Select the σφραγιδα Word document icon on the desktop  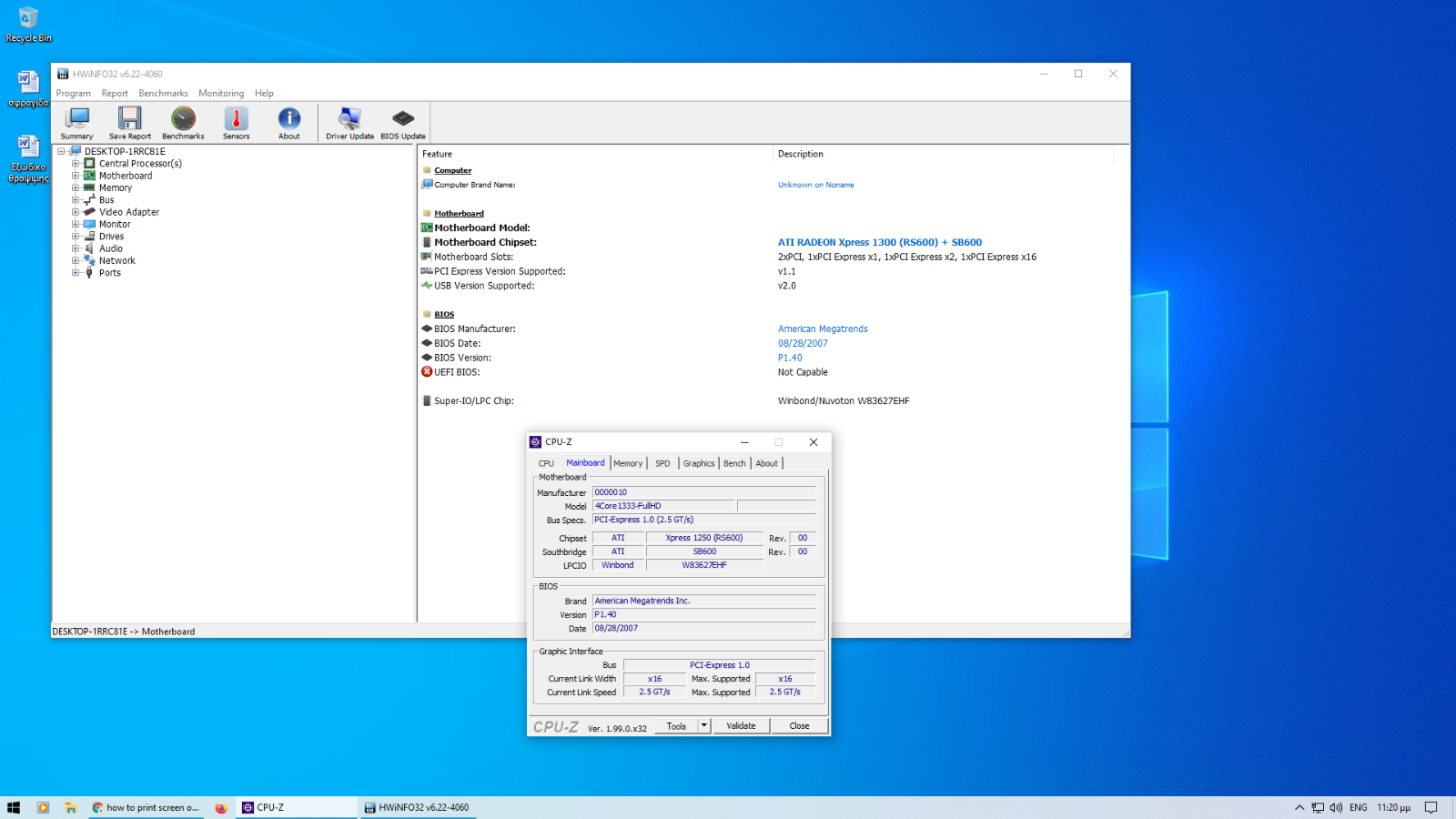pos(28,88)
